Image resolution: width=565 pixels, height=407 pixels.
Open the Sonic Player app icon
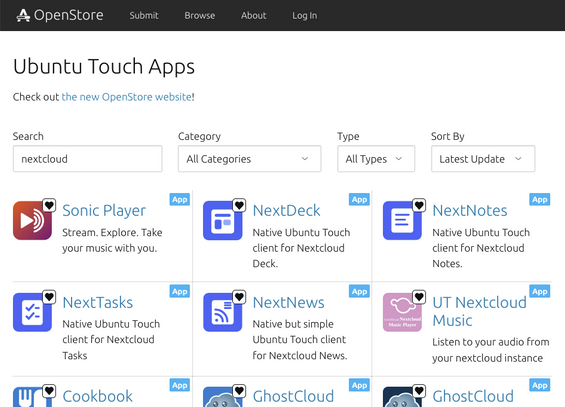32,220
